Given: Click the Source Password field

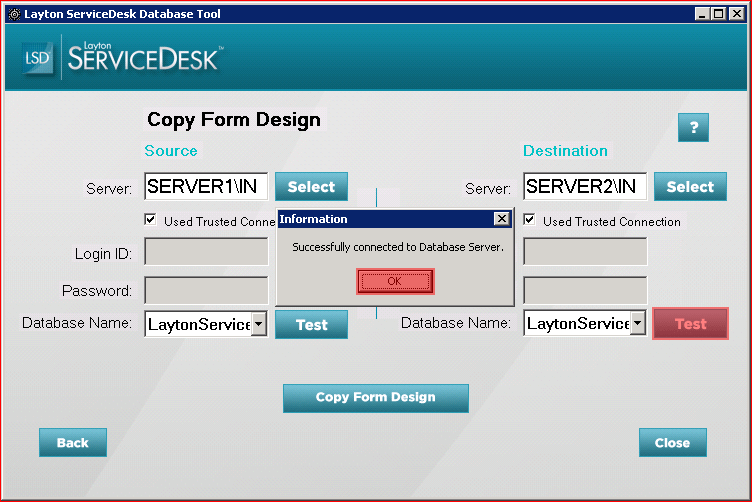Looking at the screenshot, I should point(206,290).
